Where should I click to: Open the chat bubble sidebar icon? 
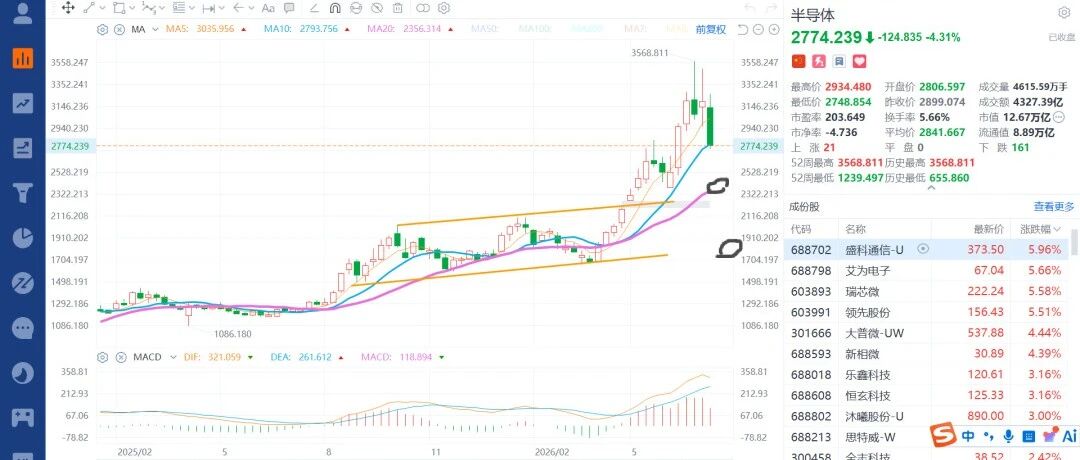pos(23,328)
